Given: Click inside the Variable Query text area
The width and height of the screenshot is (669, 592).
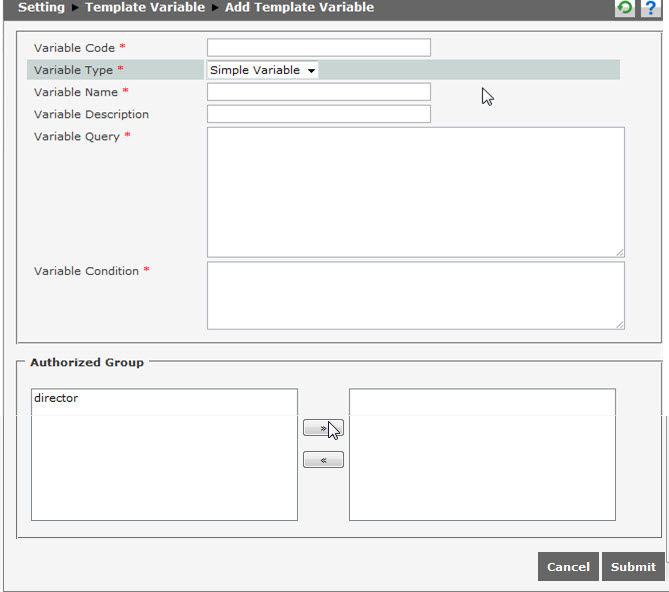Looking at the screenshot, I should coord(415,191).
